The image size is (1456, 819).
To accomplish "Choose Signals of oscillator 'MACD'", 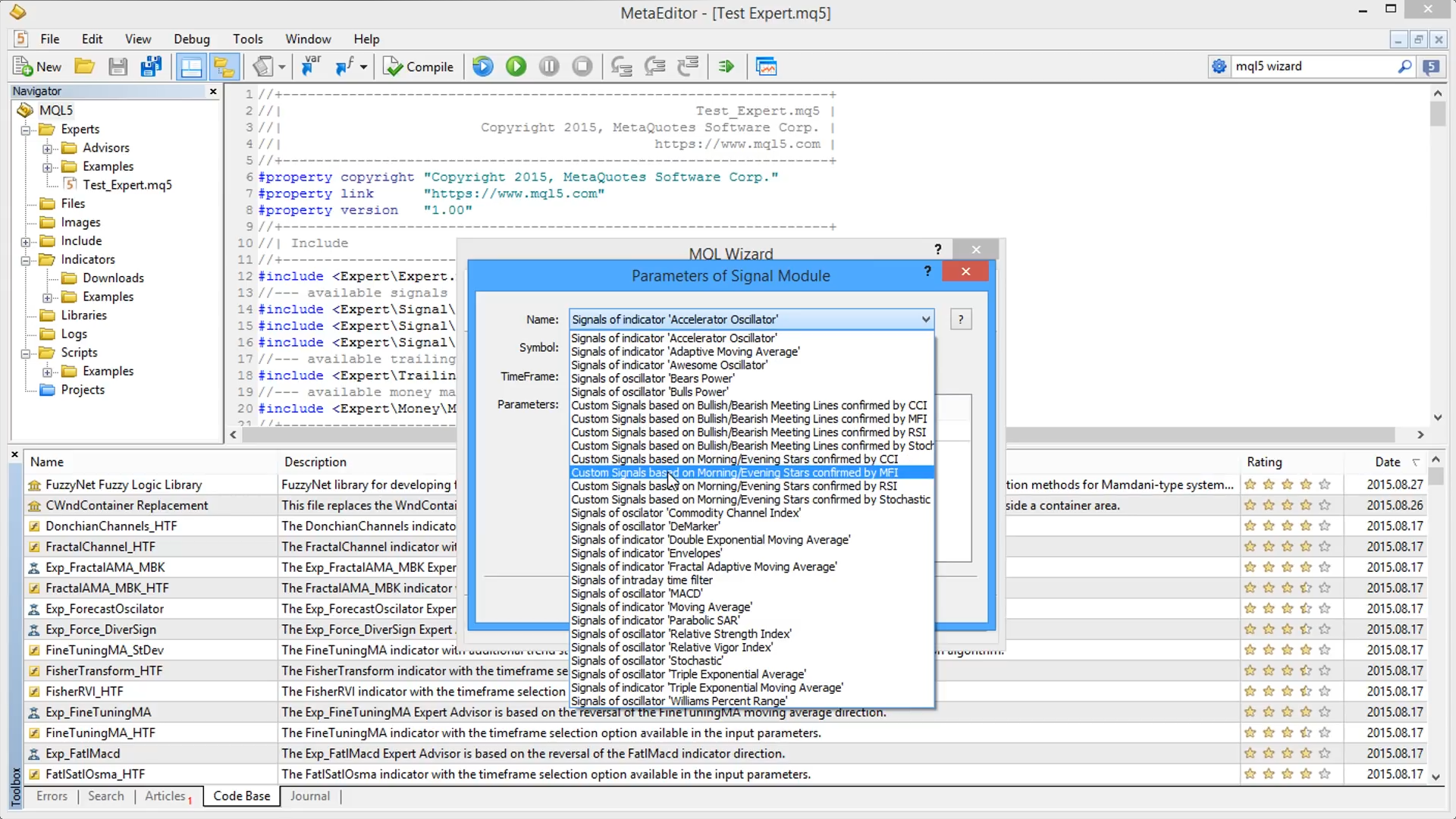I will 752,594.
